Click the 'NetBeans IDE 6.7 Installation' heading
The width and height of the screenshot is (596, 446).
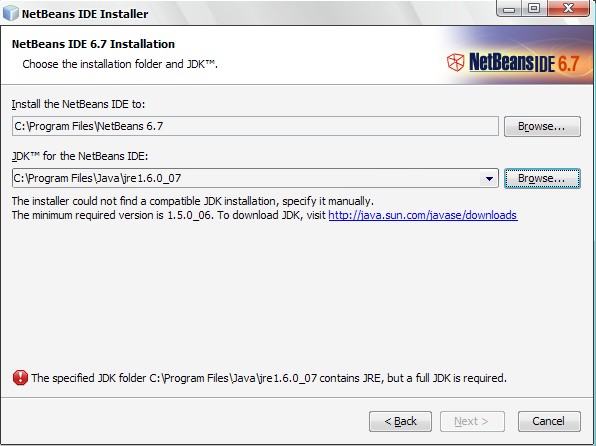pyautogui.click(x=94, y=44)
